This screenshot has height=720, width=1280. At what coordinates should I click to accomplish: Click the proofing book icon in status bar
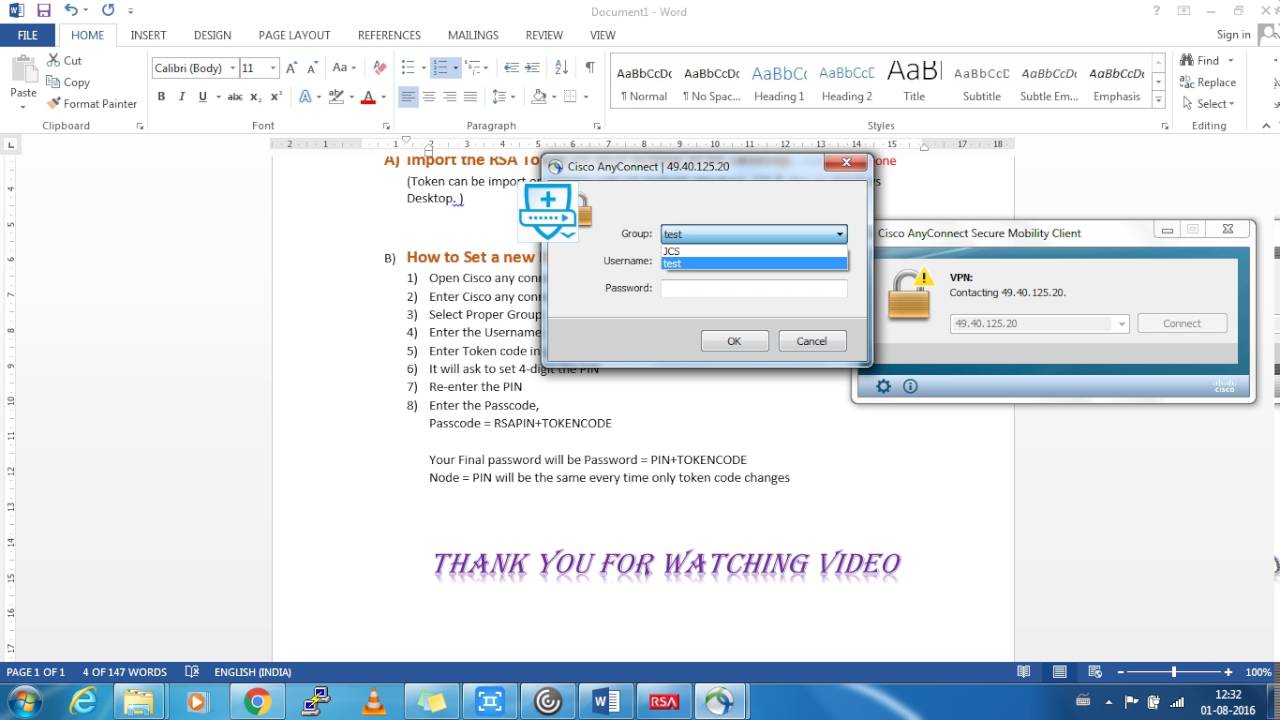192,672
